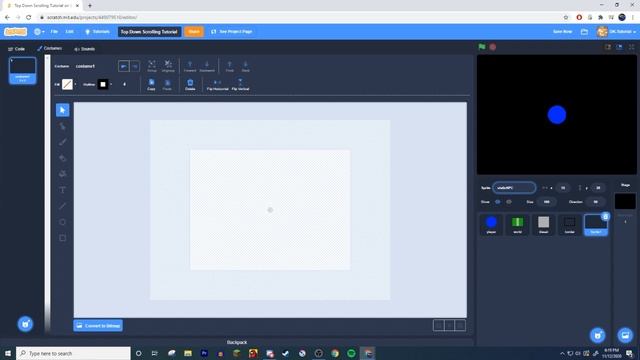Click Choose a Costume button
The height and width of the screenshot is (360, 640).
point(25,324)
